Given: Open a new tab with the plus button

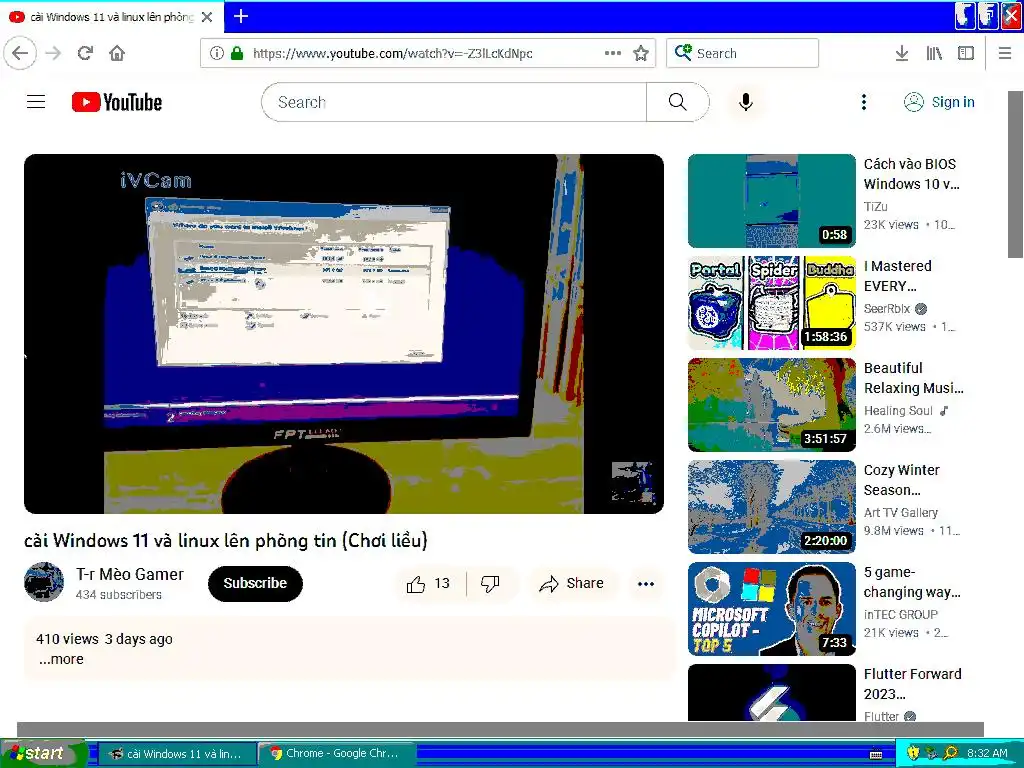Looking at the screenshot, I should click(241, 16).
